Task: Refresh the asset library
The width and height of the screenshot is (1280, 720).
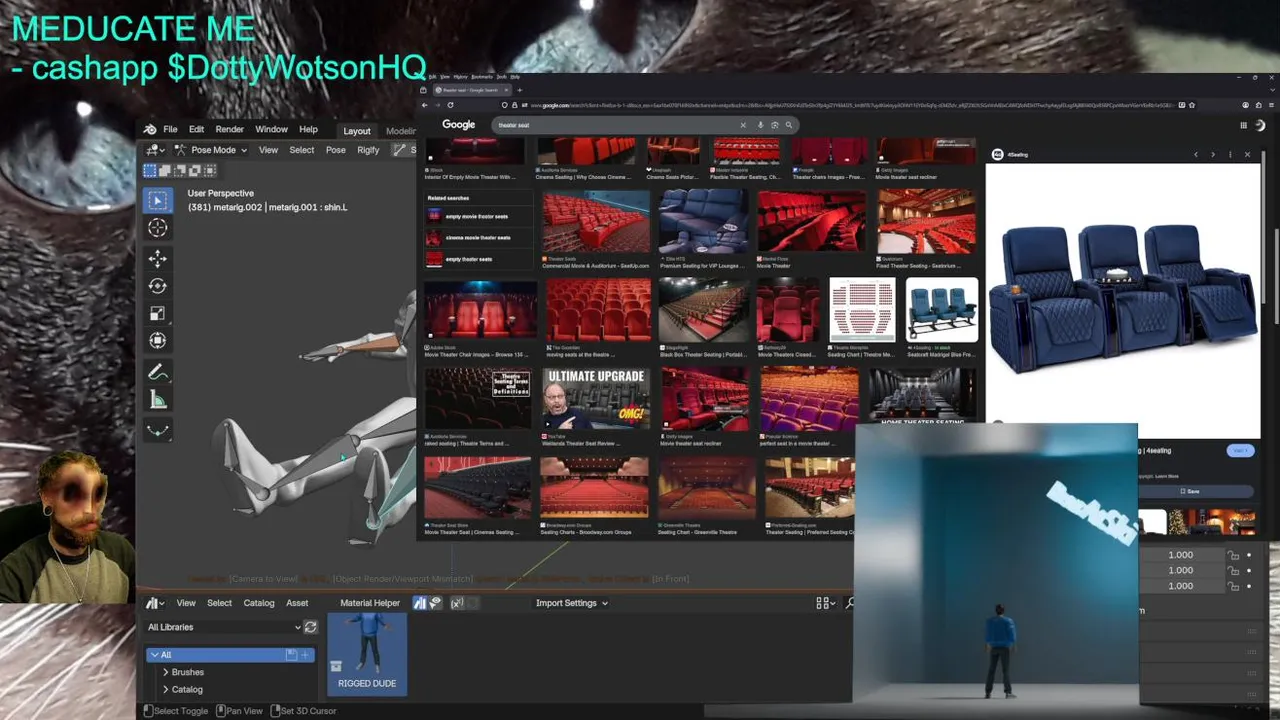Action: [311, 627]
